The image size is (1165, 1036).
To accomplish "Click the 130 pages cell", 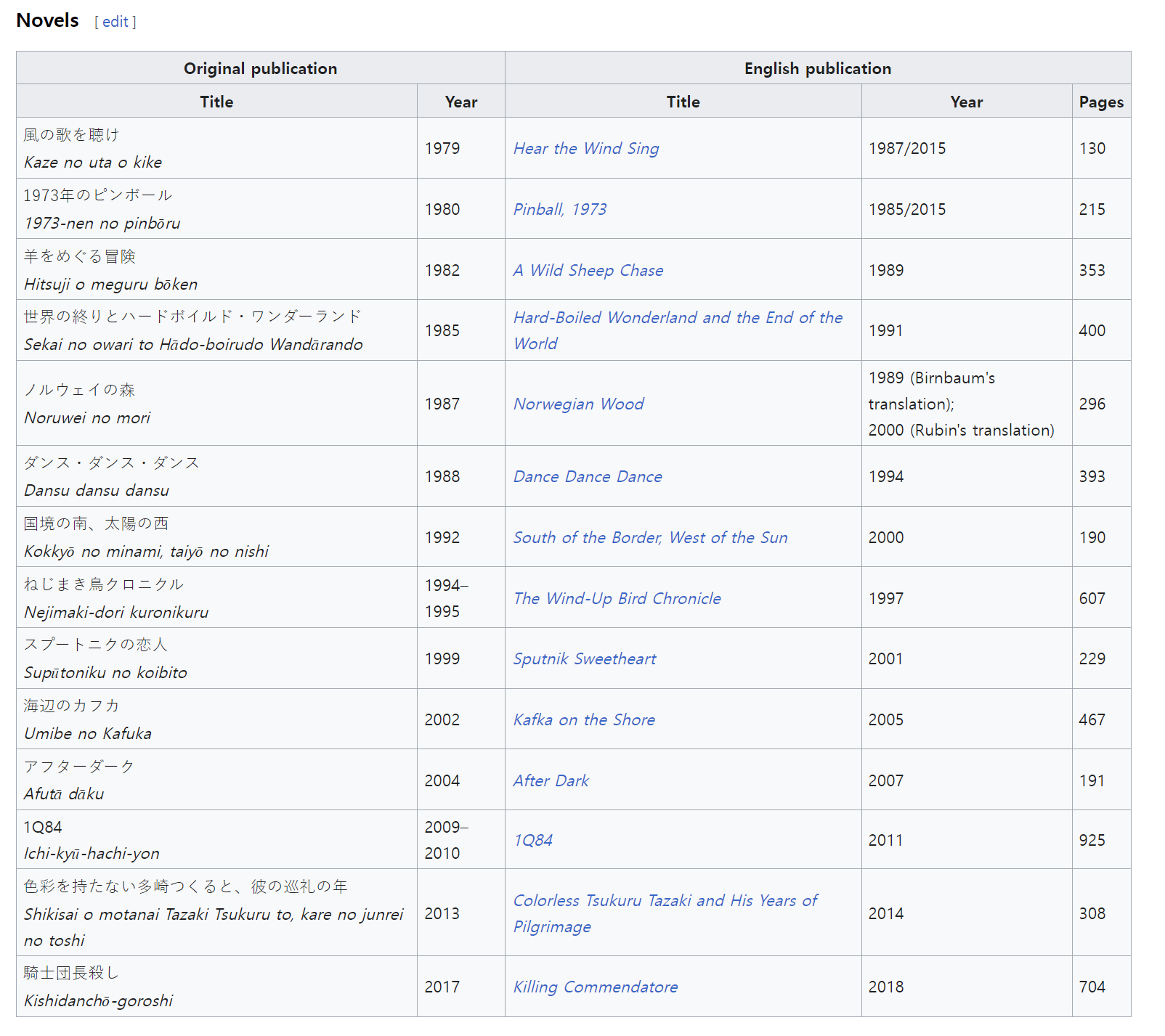I will click(1101, 148).
